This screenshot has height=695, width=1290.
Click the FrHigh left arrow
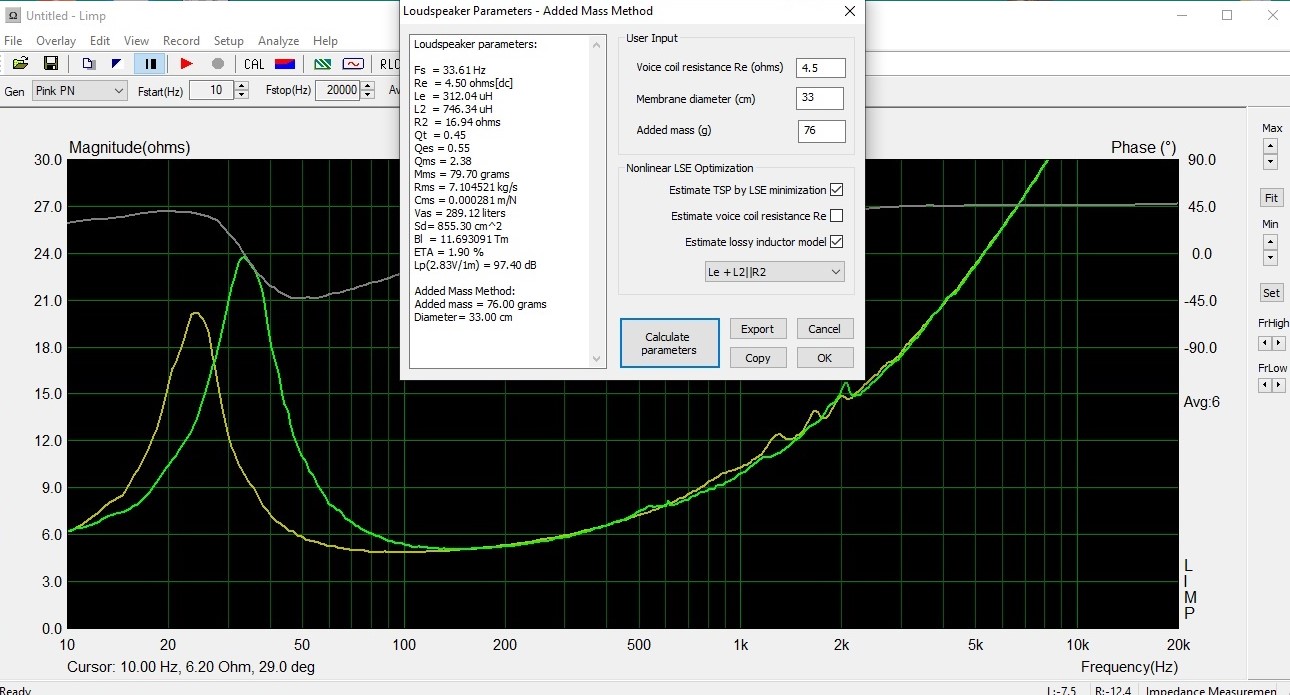click(x=1265, y=343)
